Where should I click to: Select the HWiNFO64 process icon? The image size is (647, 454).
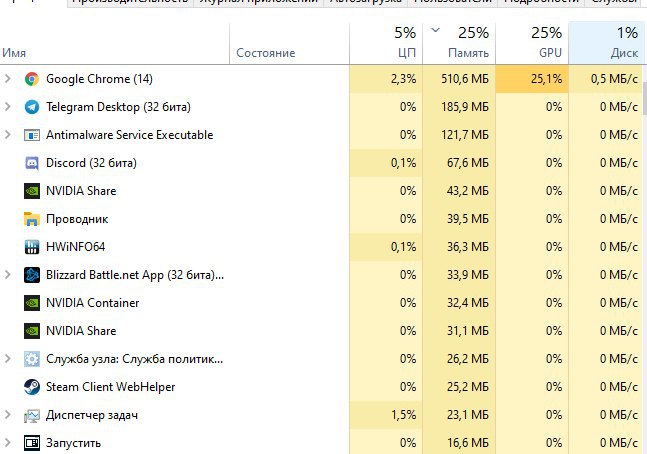32,247
